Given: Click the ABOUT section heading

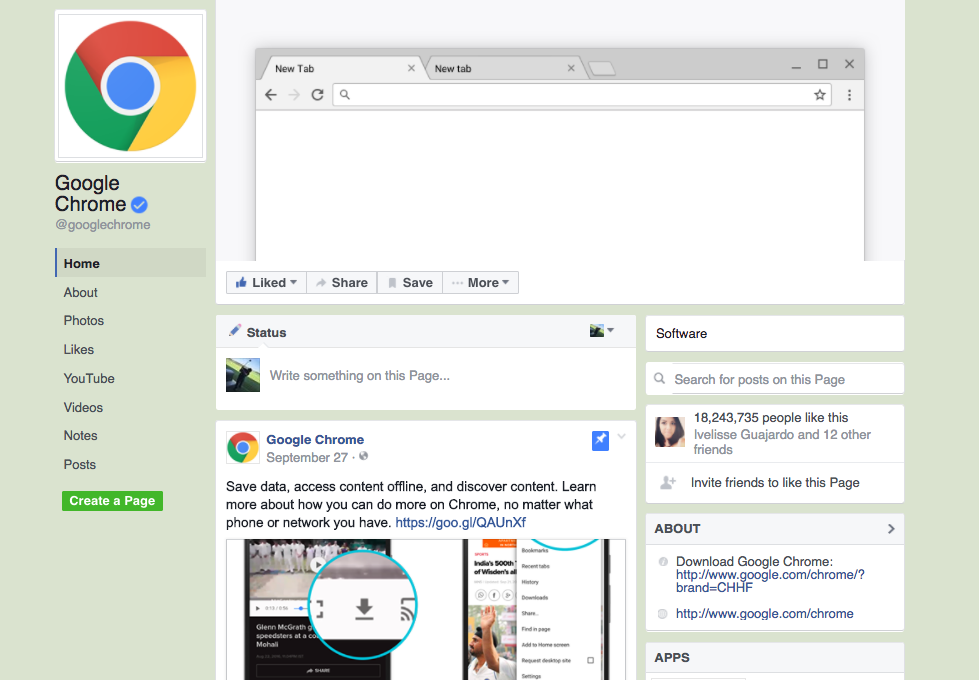Looking at the screenshot, I should coord(677,529).
